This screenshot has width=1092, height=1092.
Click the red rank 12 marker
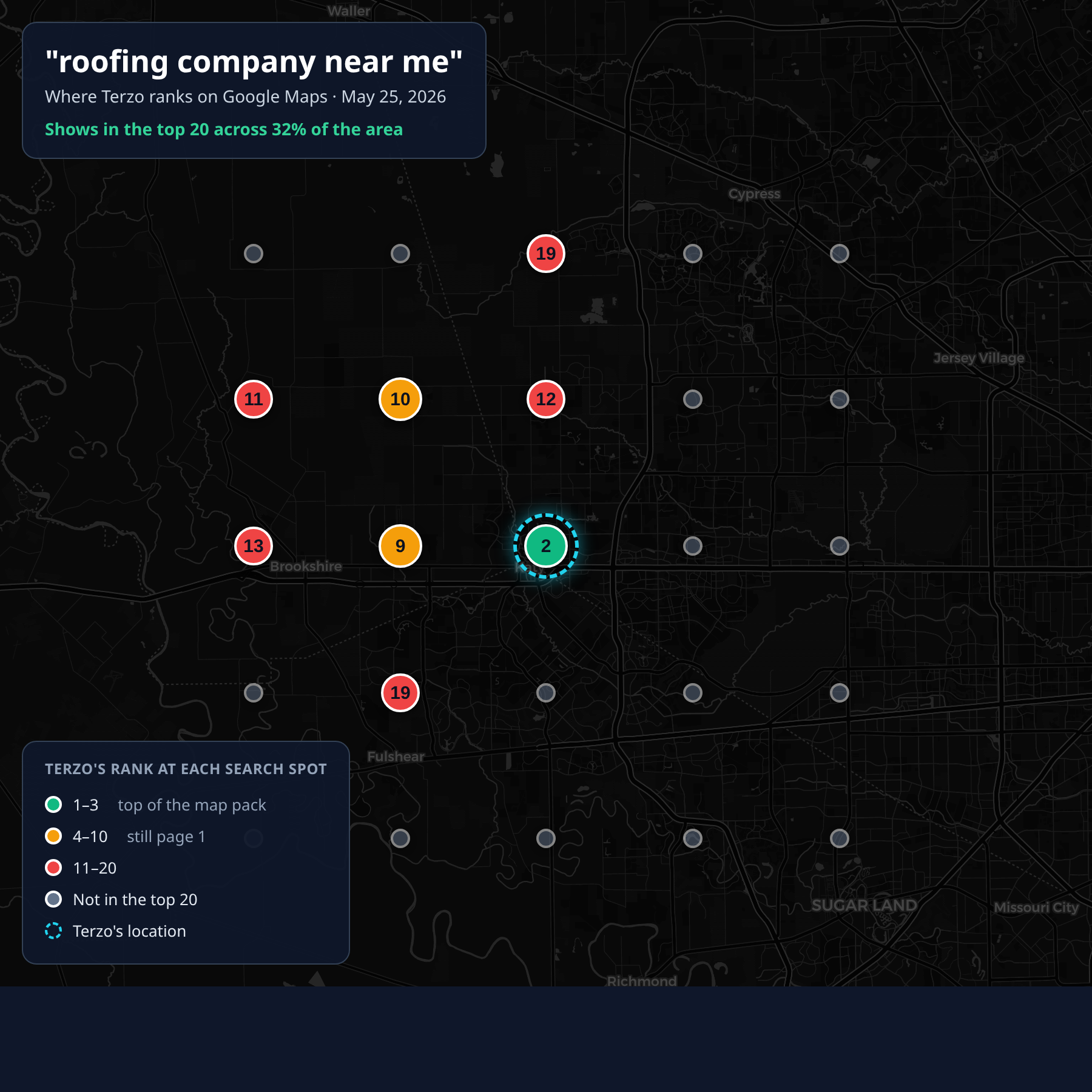[x=546, y=399]
